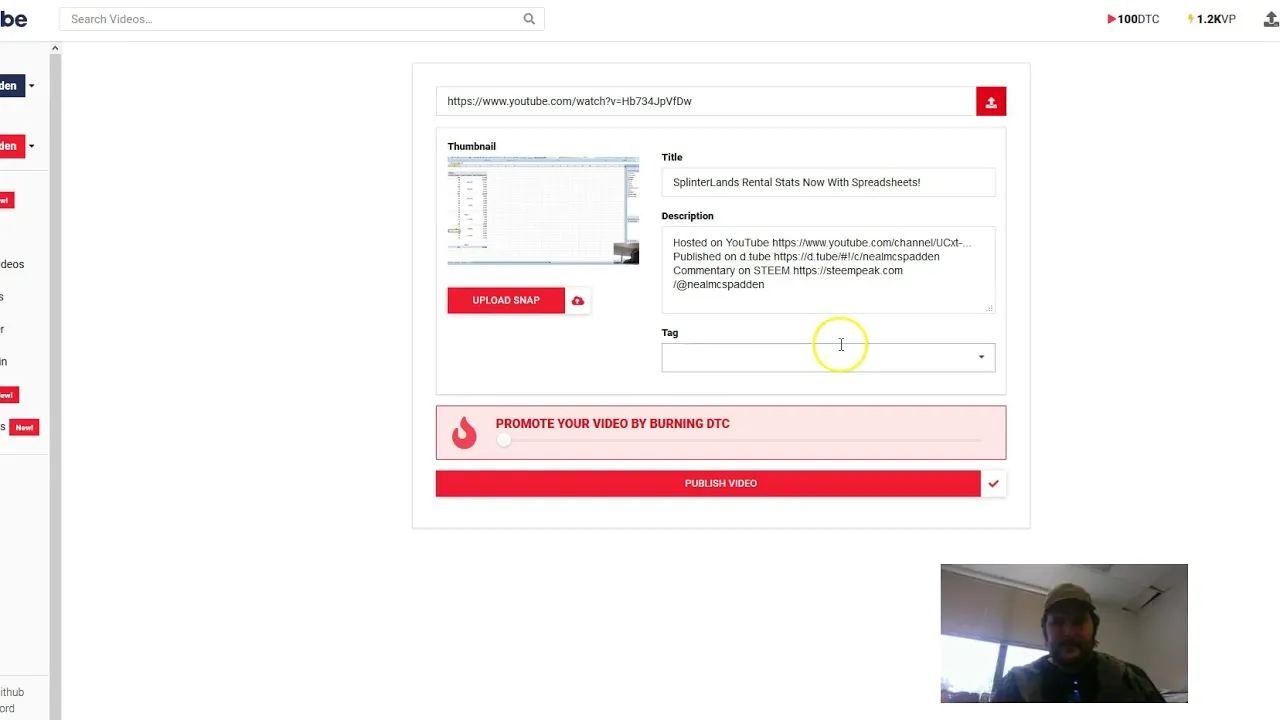Click the description resize handle
The width and height of the screenshot is (1280, 720).
(x=989, y=308)
